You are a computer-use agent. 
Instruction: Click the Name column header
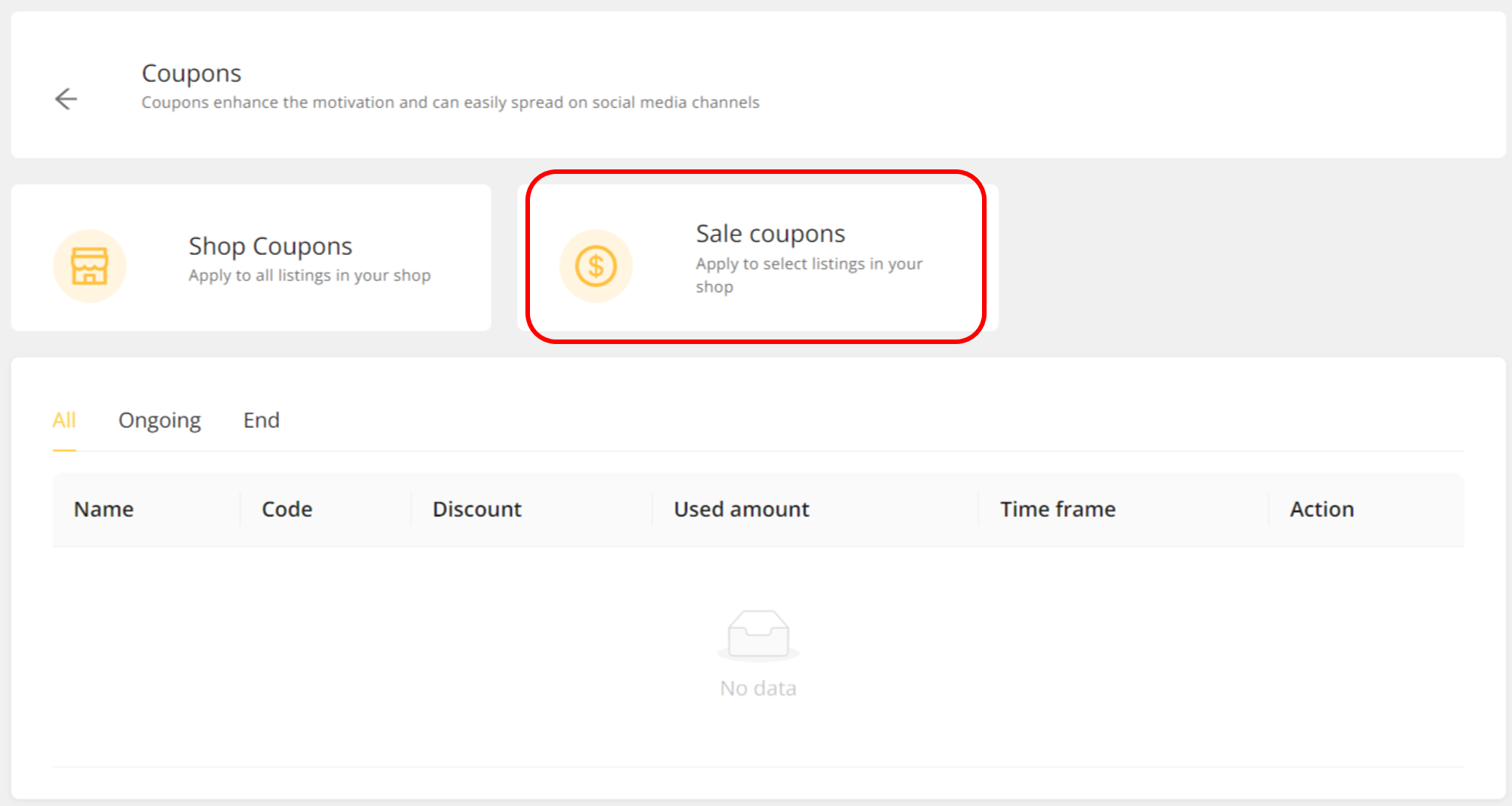click(x=104, y=510)
